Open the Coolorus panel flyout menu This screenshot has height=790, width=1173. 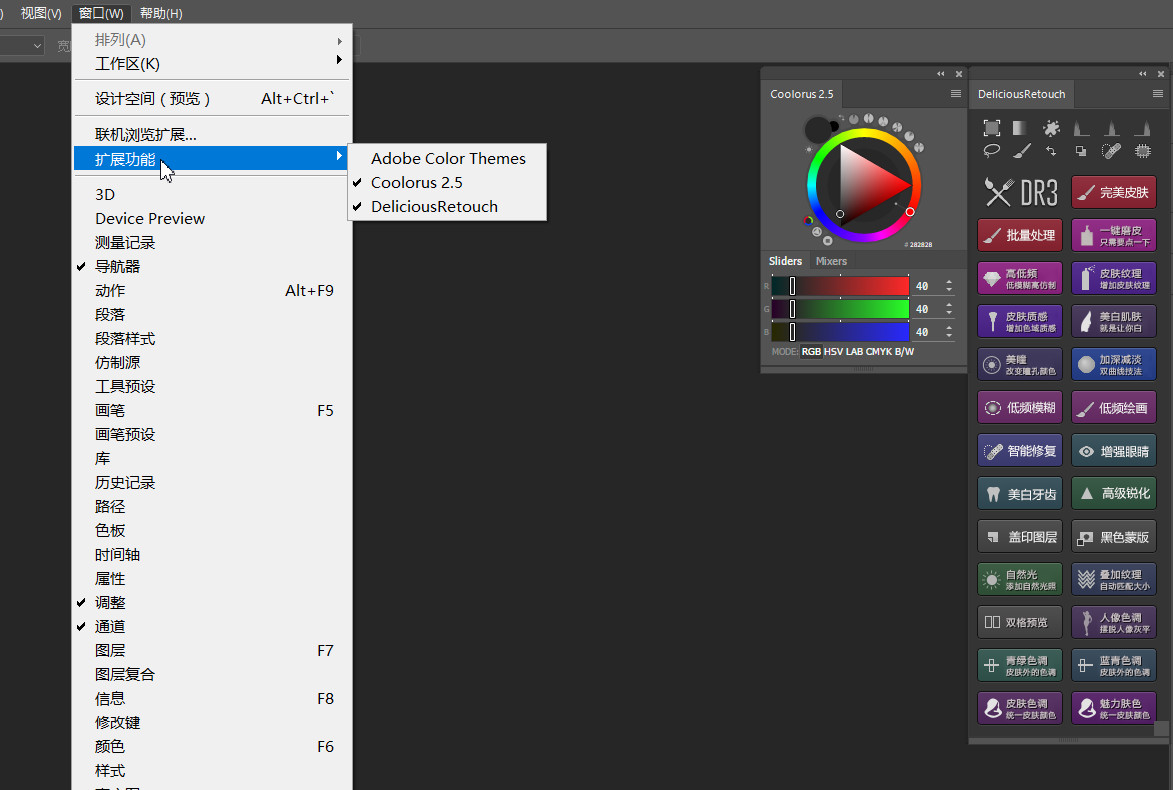click(x=955, y=94)
